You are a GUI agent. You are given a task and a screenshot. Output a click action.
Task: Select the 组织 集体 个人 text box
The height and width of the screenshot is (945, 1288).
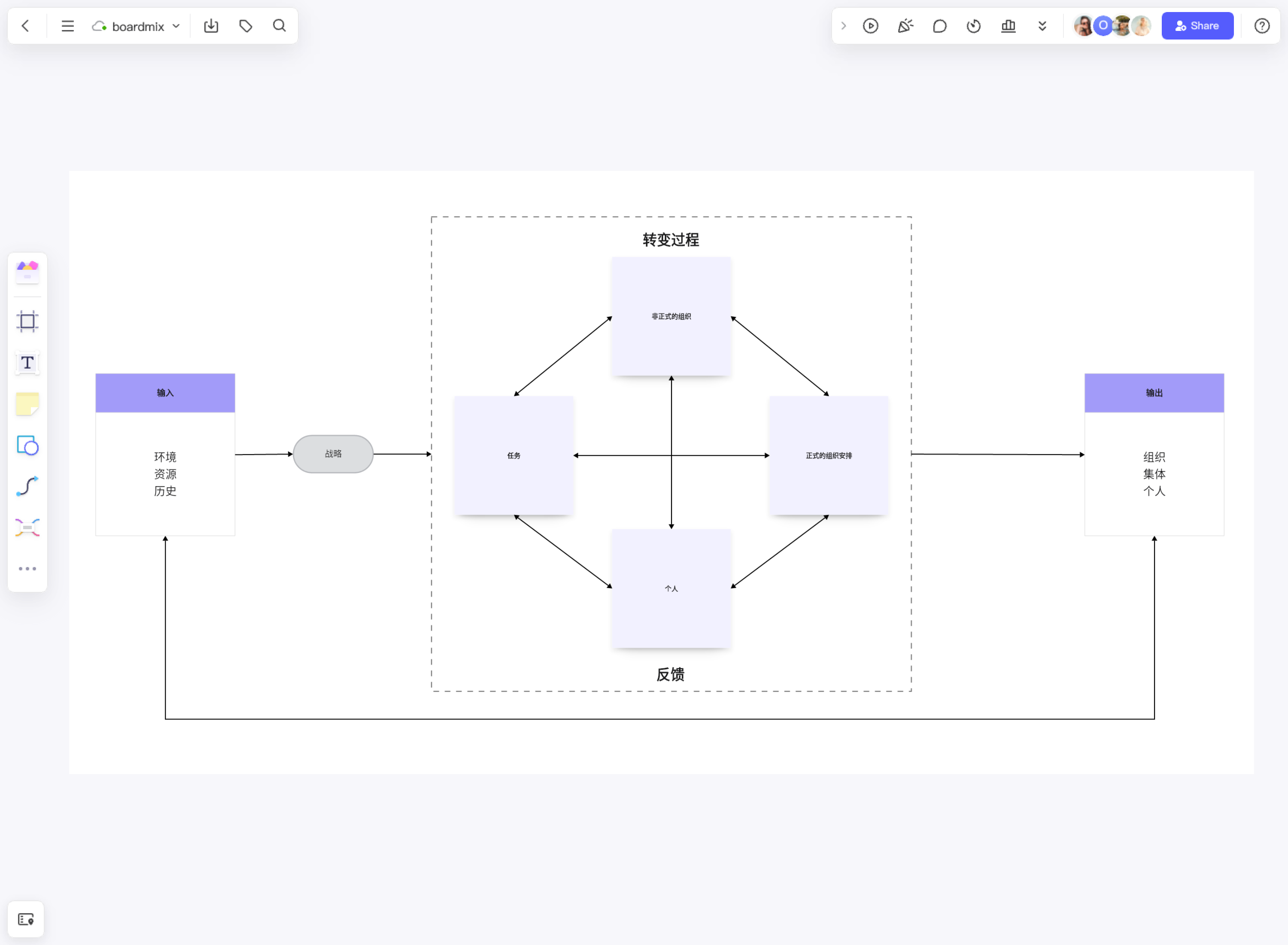[x=1154, y=474]
